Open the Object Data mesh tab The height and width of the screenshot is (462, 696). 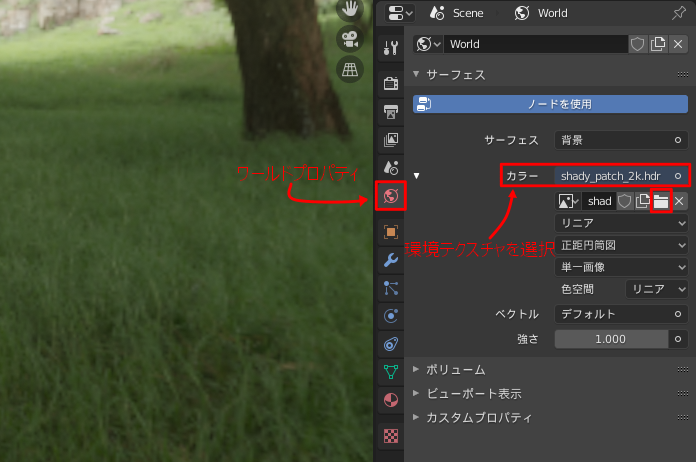pyautogui.click(x=391, y=372)
